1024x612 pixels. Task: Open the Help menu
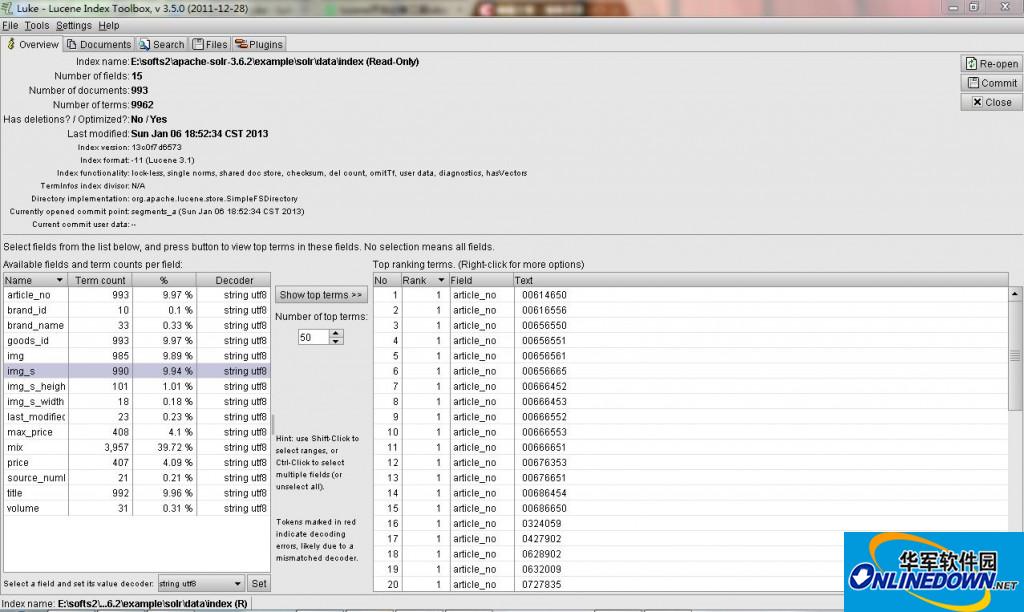108,25
